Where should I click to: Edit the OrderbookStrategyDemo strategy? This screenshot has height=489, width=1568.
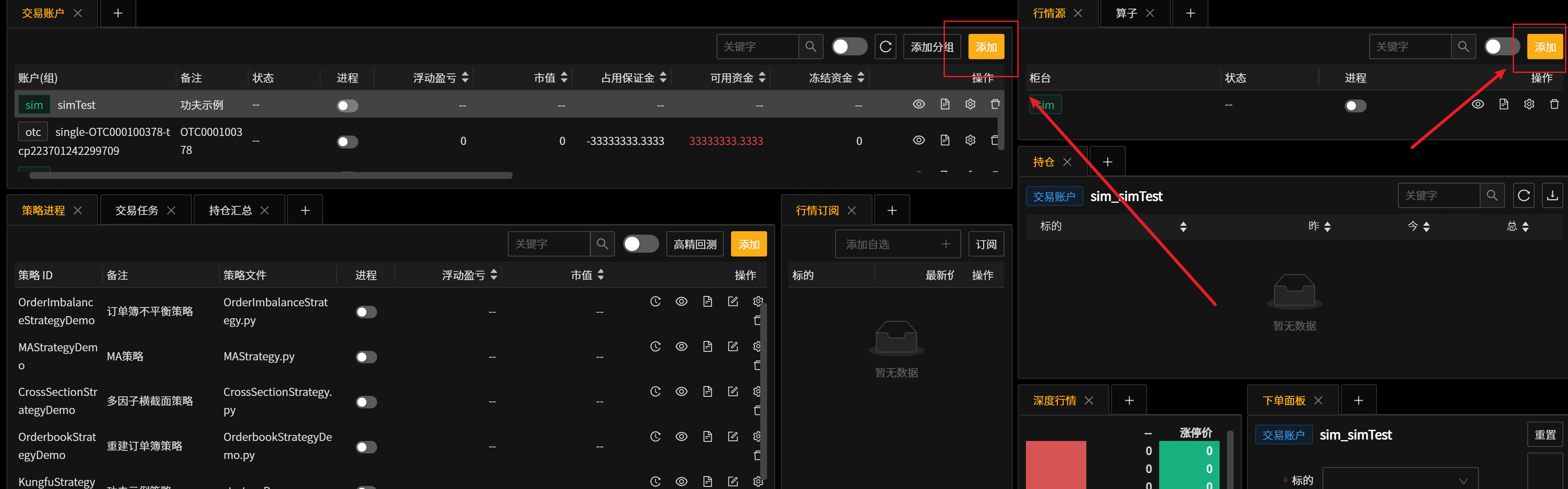coord(733,437)
